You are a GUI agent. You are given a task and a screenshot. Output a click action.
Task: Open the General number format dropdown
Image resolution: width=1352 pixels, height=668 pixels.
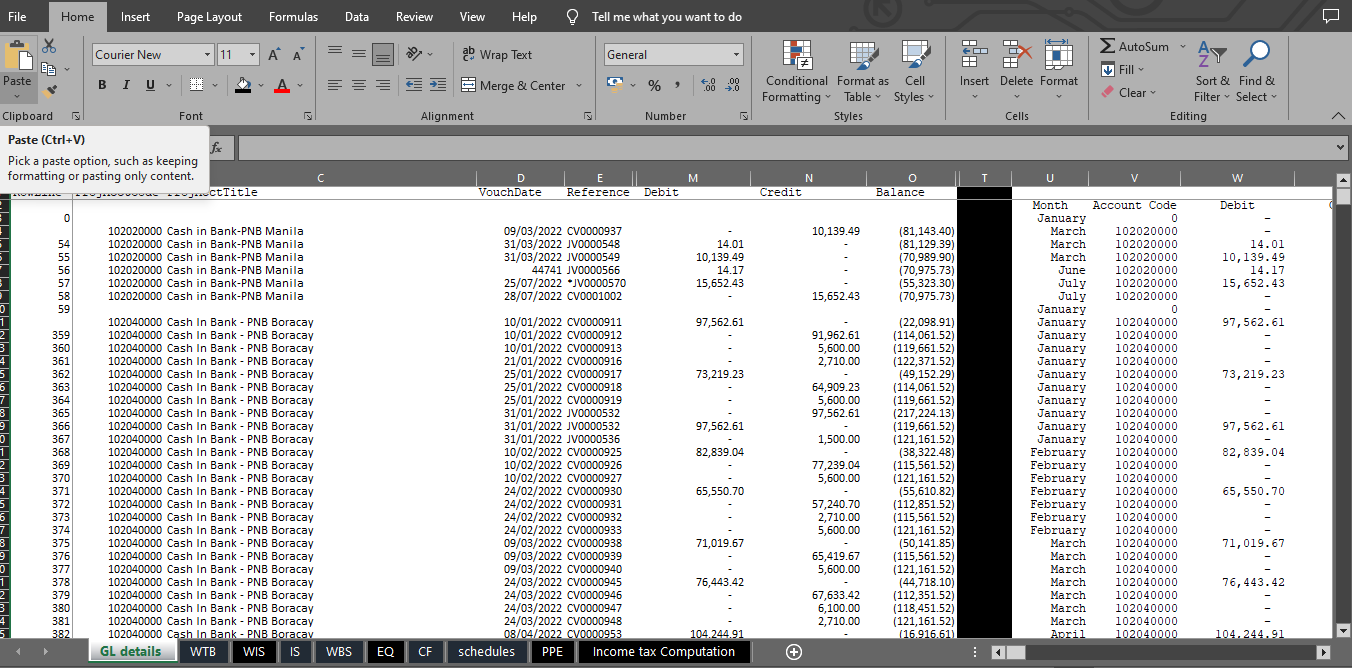click(737, 55)
